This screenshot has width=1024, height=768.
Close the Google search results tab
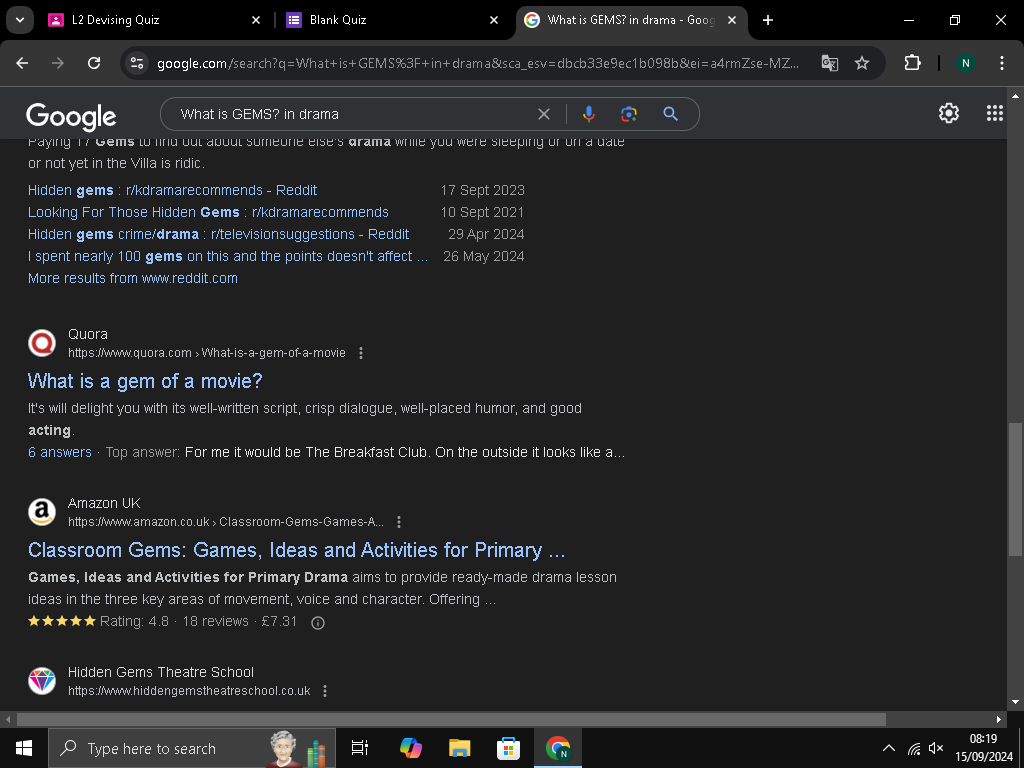[x=732, y=20]
